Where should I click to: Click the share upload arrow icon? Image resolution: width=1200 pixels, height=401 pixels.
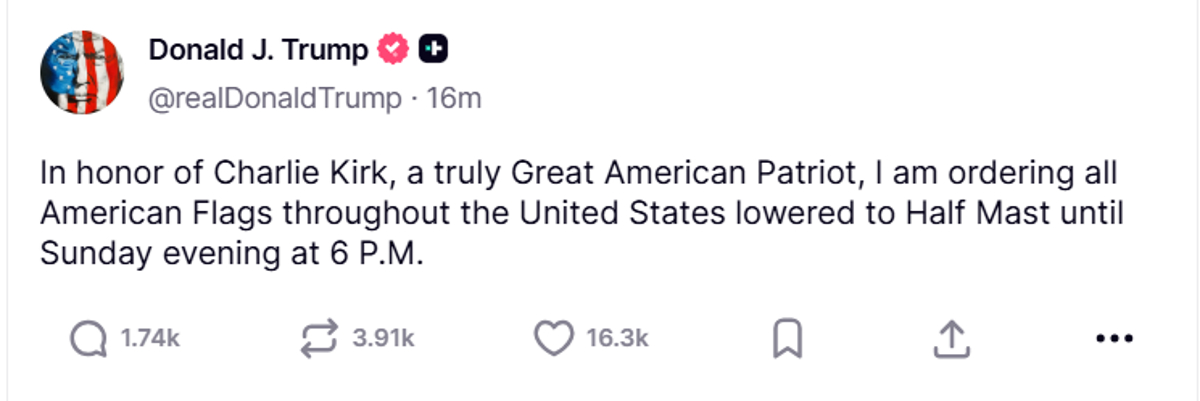952,339
